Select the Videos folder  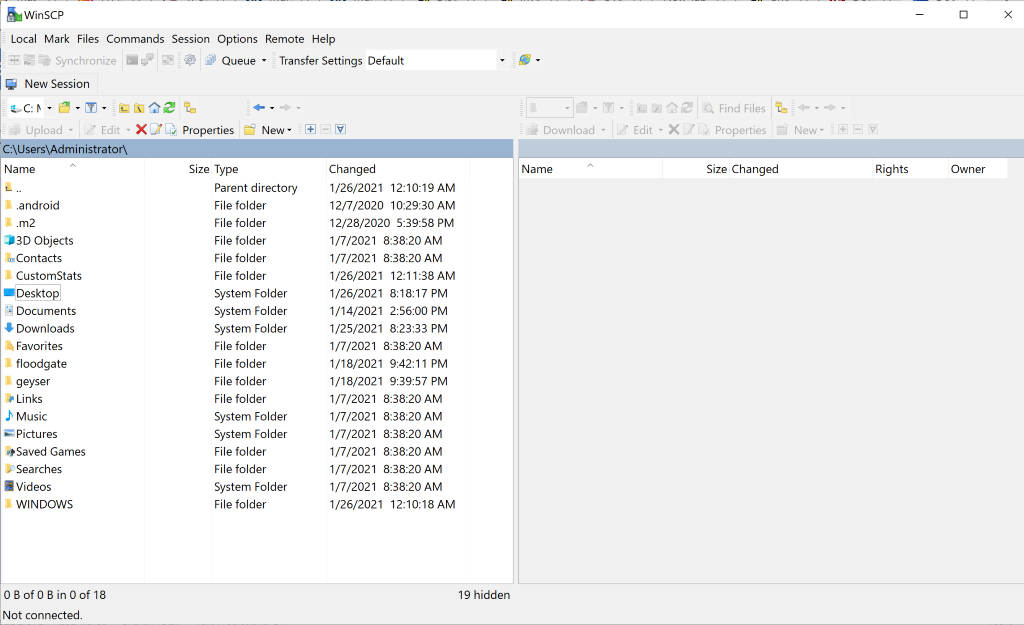[x=33, y=487]
